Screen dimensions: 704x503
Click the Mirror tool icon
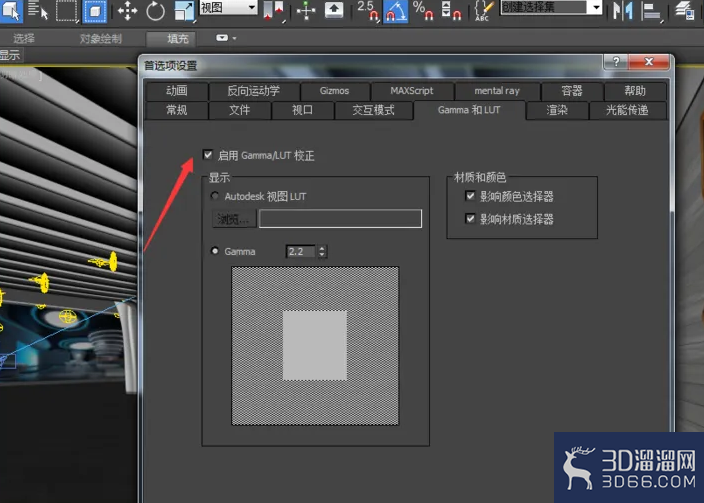(x=623, y=10)
